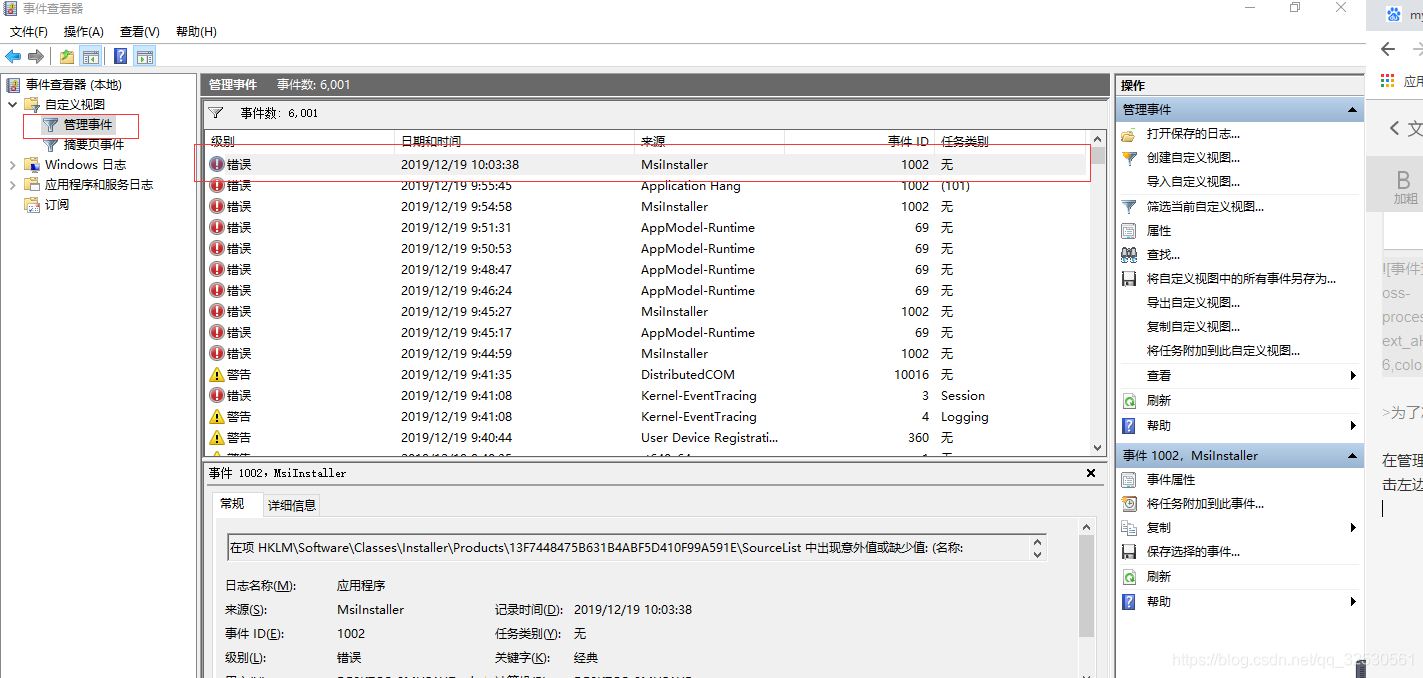Image resolution: width=1423 pixels, height=678 pixels.
Task: Select the AppModel-Runtime 9:51:31 event row
Action: [648, 228]
